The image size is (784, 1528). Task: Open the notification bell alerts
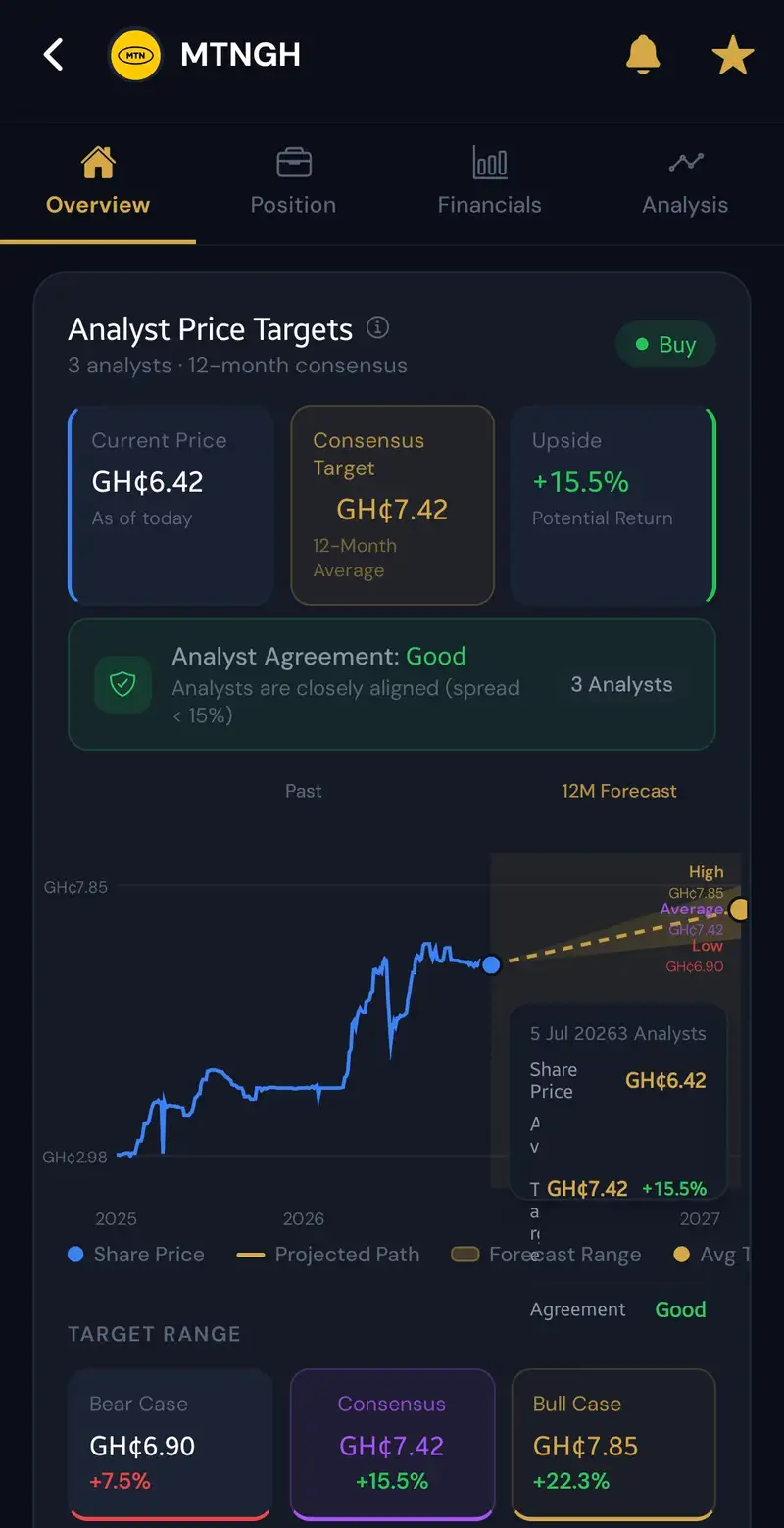[643, 55]
